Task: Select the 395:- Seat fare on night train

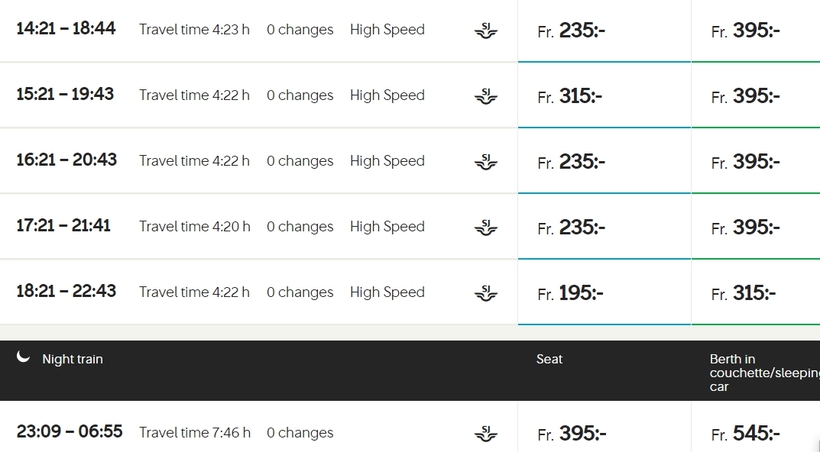Action: pyautogui.click(x=605, y=433)
